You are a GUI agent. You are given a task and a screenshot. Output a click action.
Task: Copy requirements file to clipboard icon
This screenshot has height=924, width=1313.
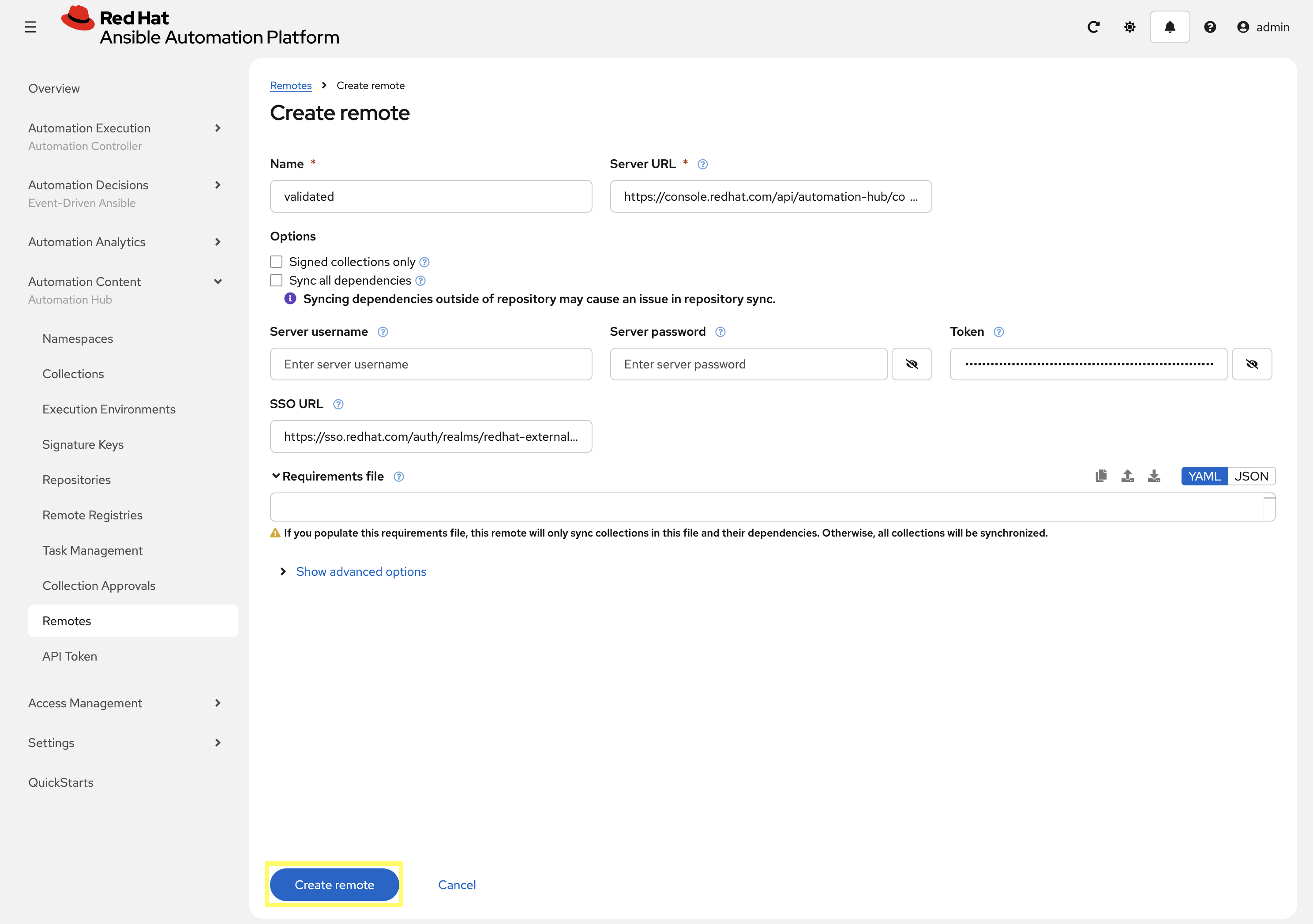(x=1101, y=476)
